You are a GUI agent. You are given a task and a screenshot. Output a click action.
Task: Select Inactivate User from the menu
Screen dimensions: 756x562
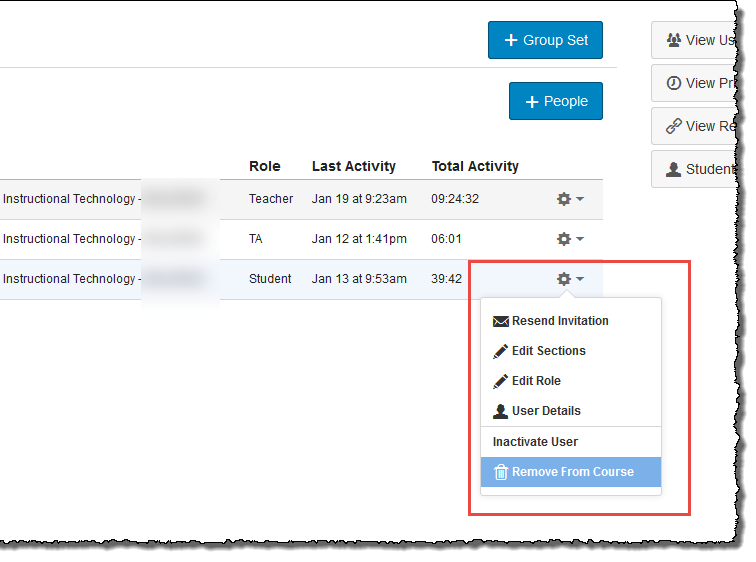tap(535, 442)
